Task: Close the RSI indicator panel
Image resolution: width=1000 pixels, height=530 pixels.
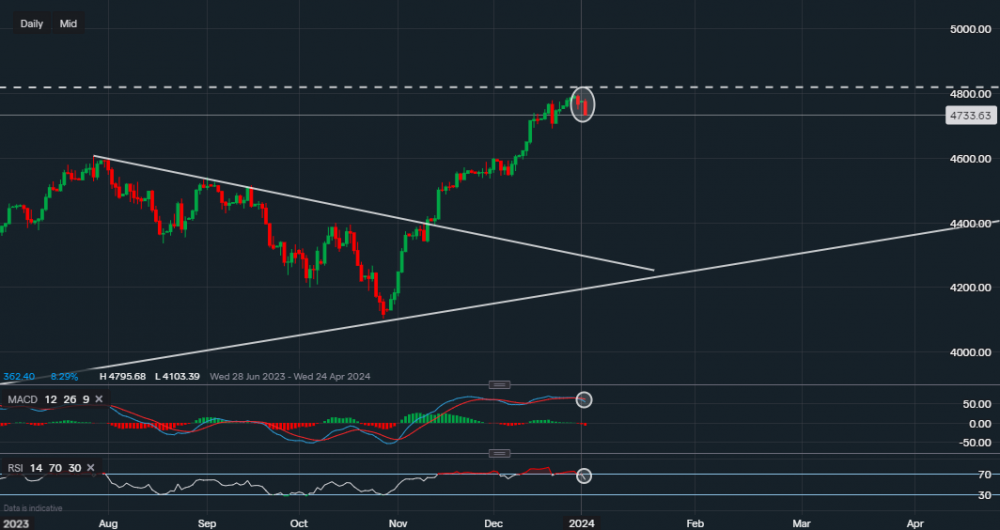Action: (91, 467)
